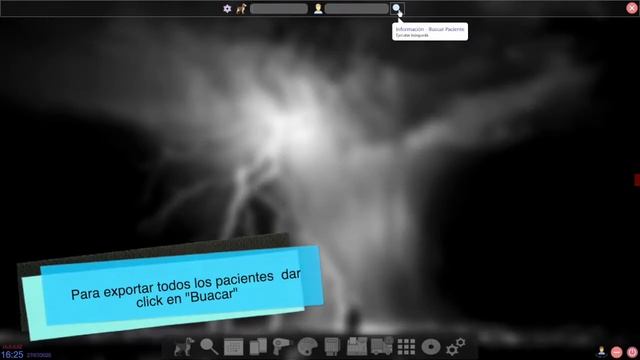Screen dimensions: 640x360
Task: Click the star-shaped gear icon in top bar
Action: [227, 9]
